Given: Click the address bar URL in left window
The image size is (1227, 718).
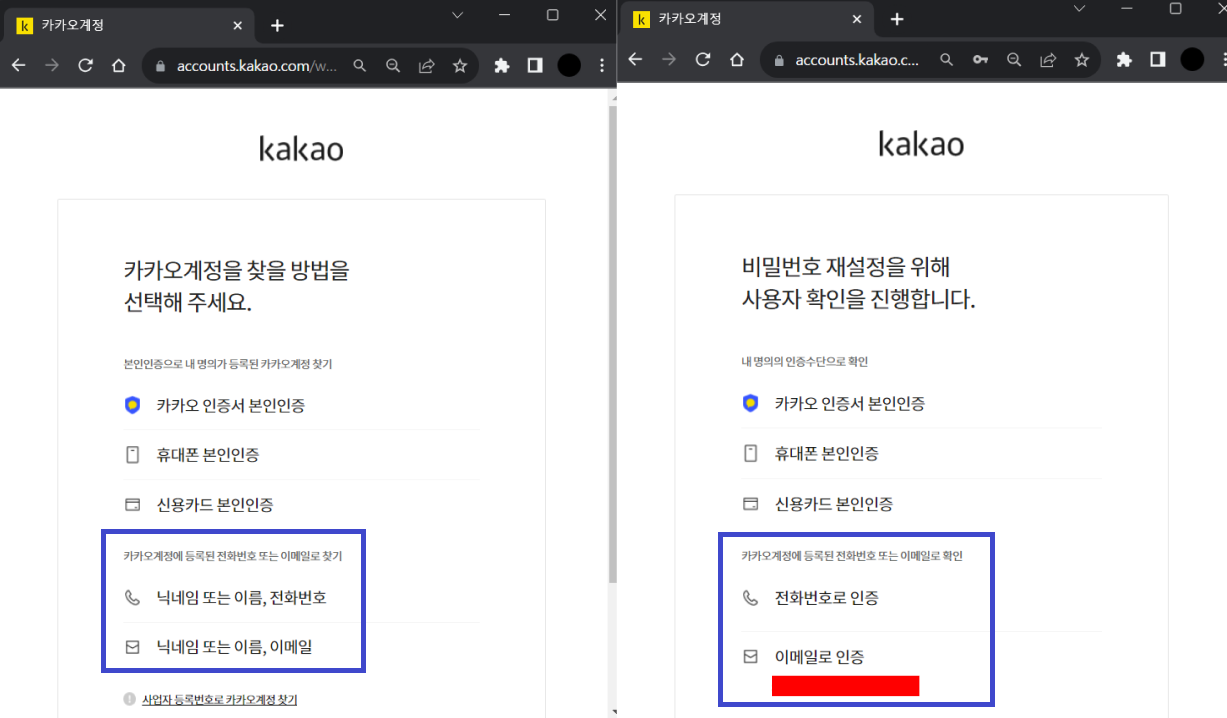Looking at the screenshot, I should point(257,65).
